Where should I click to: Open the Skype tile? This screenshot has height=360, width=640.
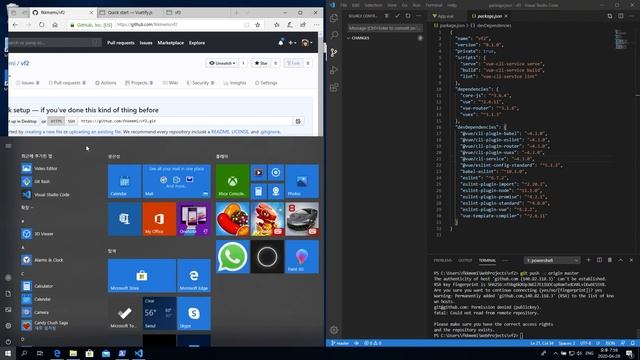pos(194,313)
